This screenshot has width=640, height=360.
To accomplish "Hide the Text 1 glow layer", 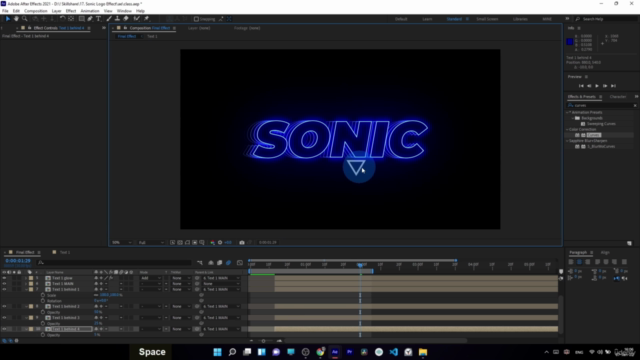I will coord(4,278).
